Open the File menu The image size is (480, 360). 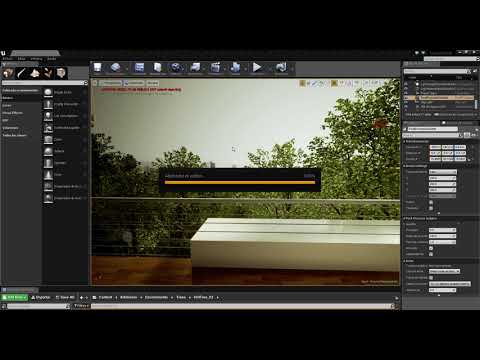coord(7,59)
